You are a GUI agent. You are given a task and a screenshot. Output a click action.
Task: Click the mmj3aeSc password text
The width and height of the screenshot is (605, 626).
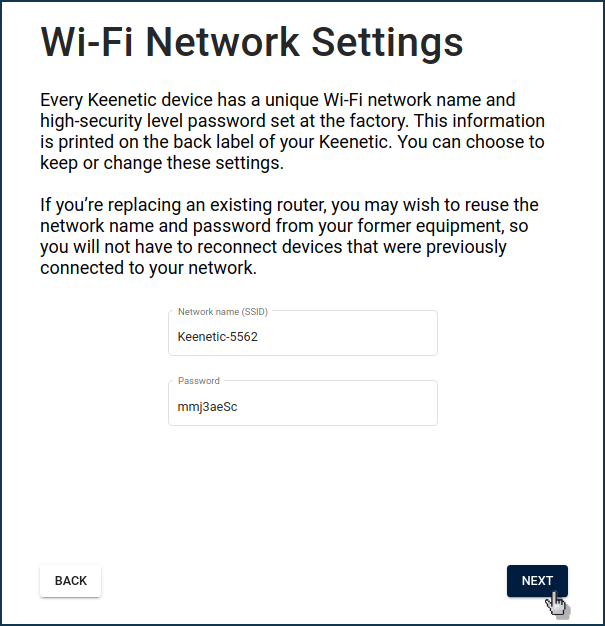[208, 407]
